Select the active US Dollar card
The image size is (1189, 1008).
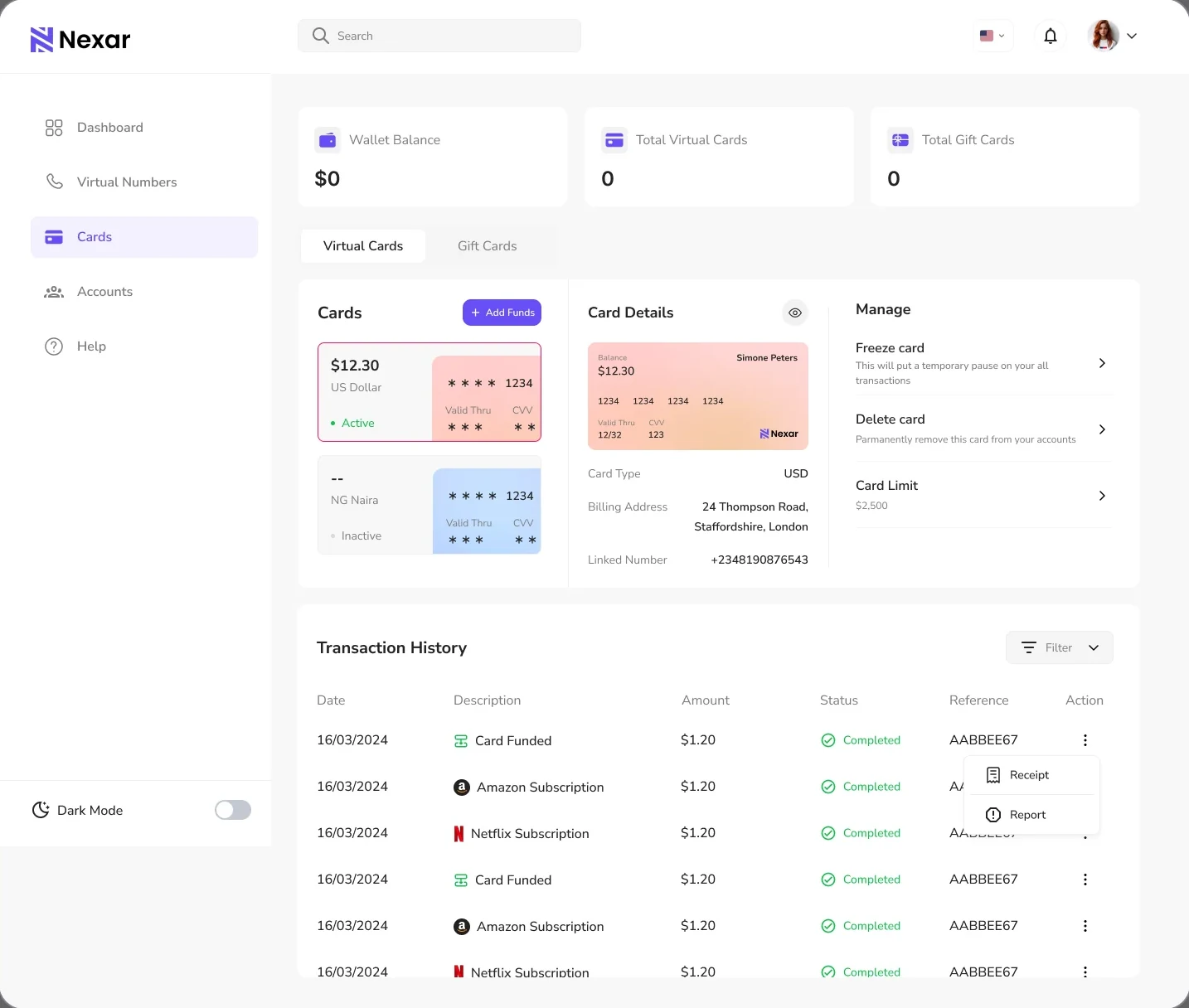429,392
